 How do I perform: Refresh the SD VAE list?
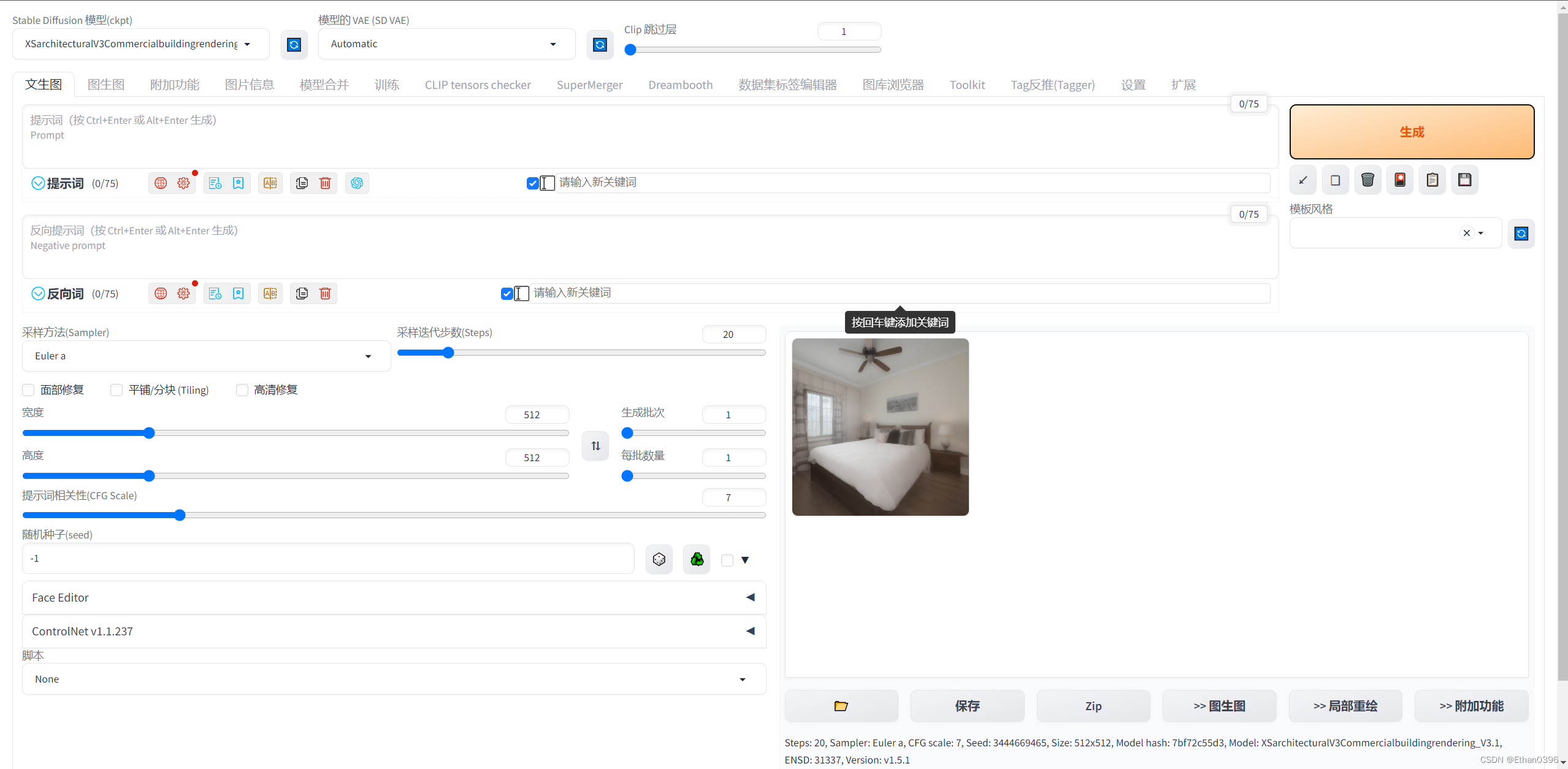coord(600,45)
